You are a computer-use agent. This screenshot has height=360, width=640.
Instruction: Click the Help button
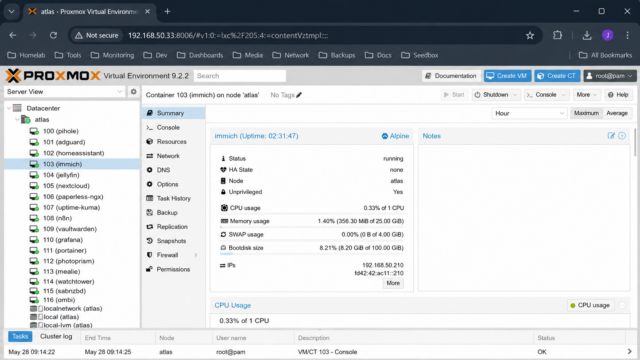tap(618, 95)
